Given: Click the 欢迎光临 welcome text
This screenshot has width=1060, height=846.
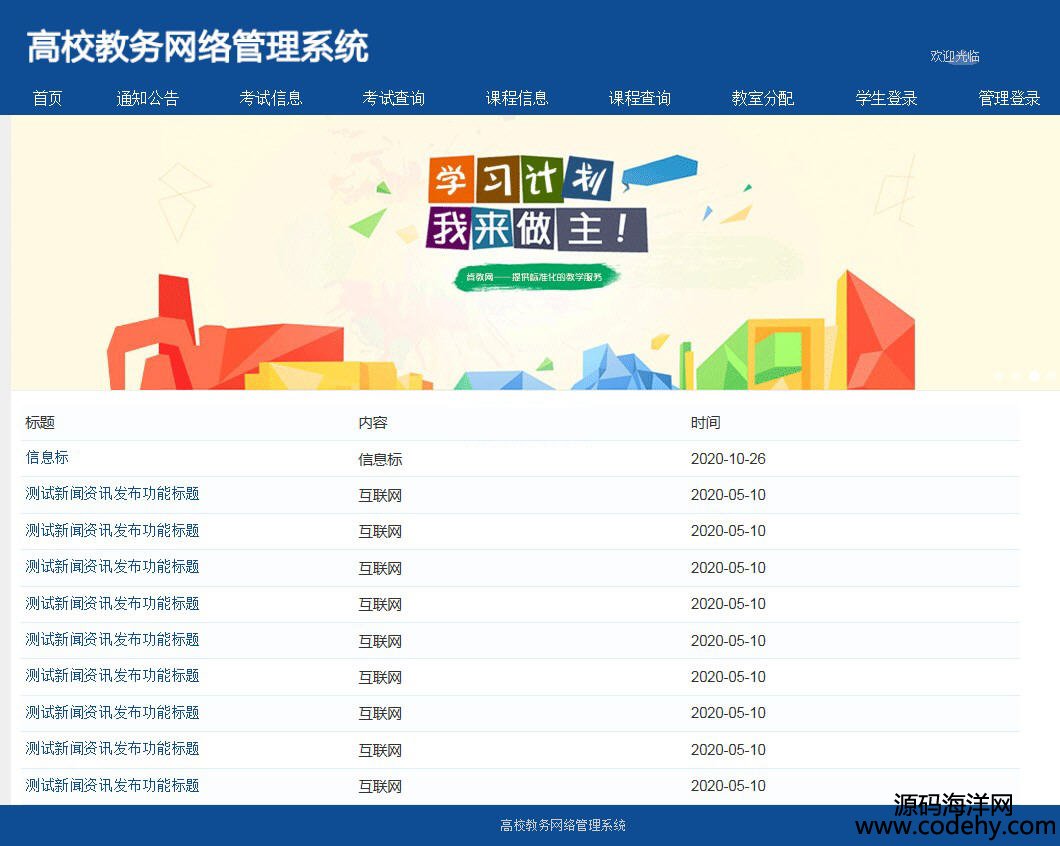Looking at the screenshot, I should point(955,56).
